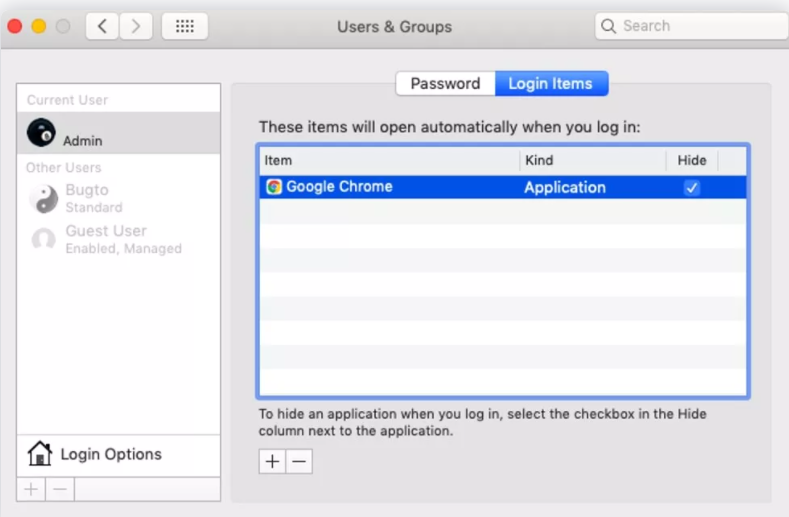Add a user with sidebar plus button
This screenshot has height=517, width=789.
[31, 489]
